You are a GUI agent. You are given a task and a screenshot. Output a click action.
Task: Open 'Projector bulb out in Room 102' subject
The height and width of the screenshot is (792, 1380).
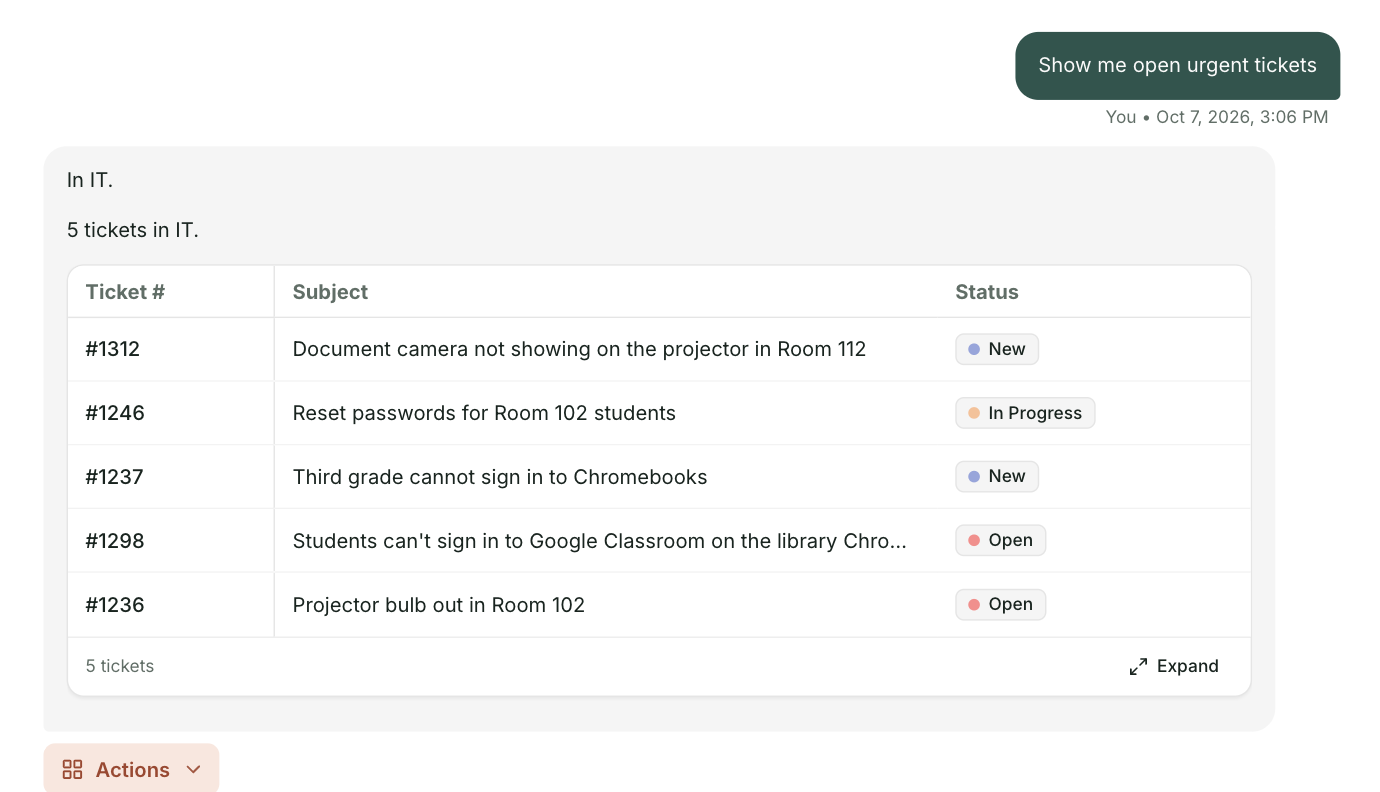pyautogui.click(x=438, y=604)
